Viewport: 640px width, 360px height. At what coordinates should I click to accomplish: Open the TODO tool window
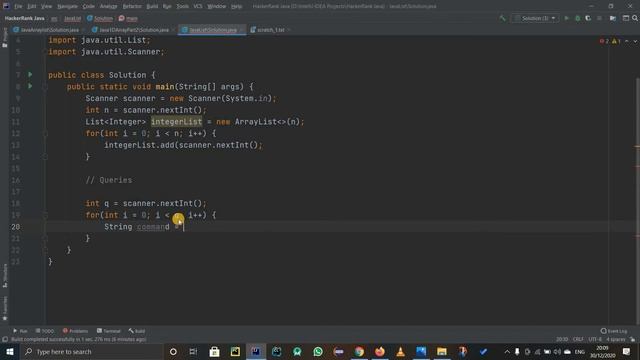tap(44, 331)
